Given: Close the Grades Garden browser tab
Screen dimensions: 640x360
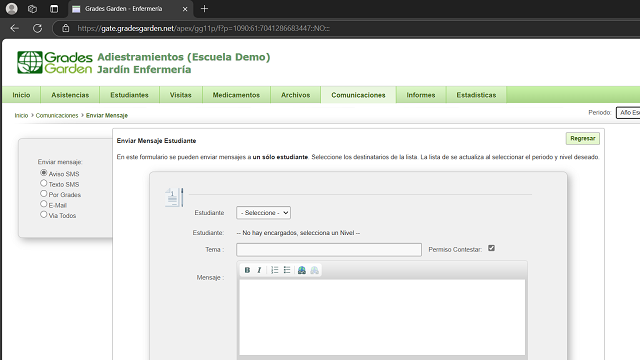Looking at the screenshot, I should click(x=185, y=9).
